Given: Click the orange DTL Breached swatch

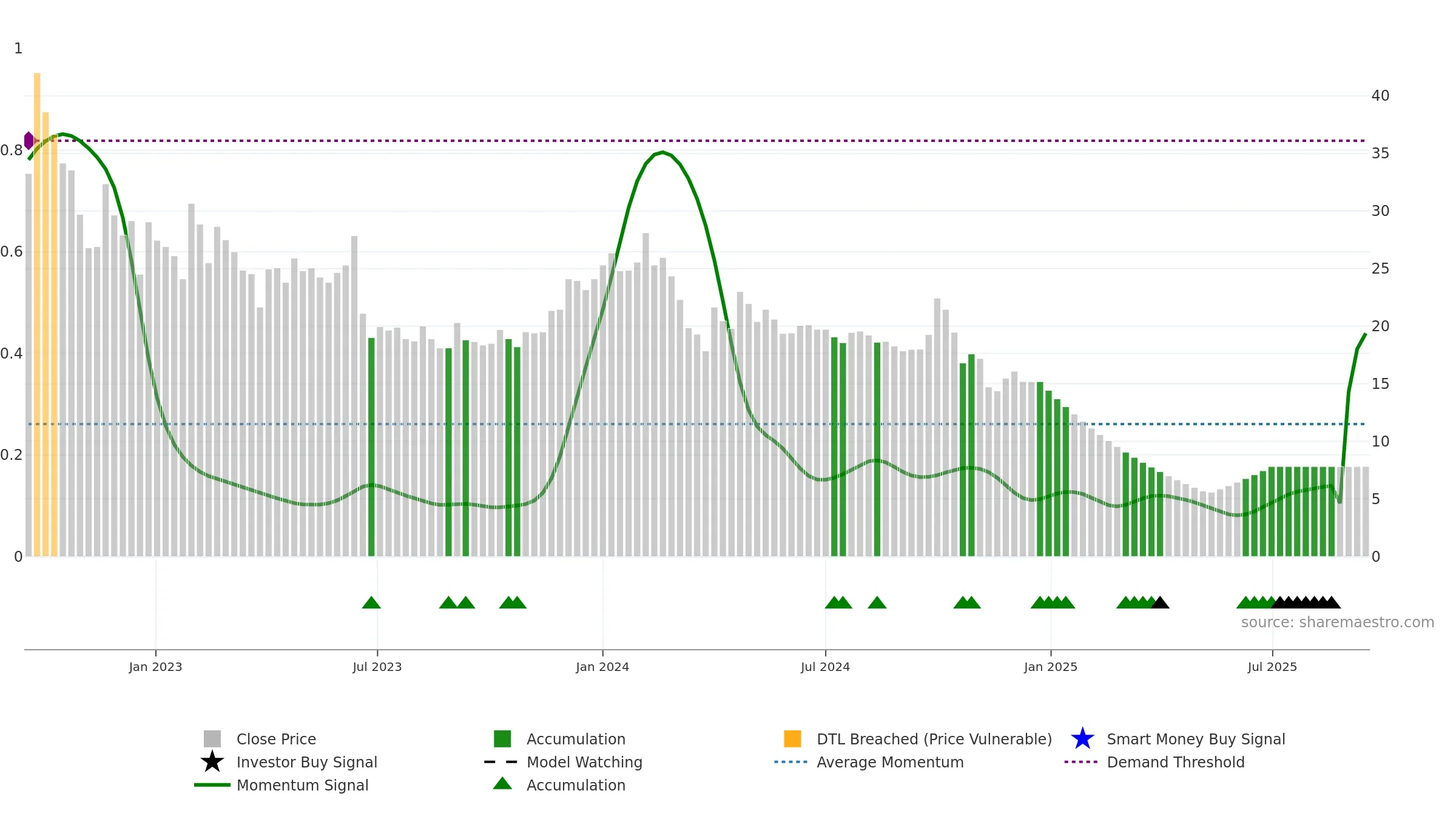Looking at the screenshot, I should (792, 739).
